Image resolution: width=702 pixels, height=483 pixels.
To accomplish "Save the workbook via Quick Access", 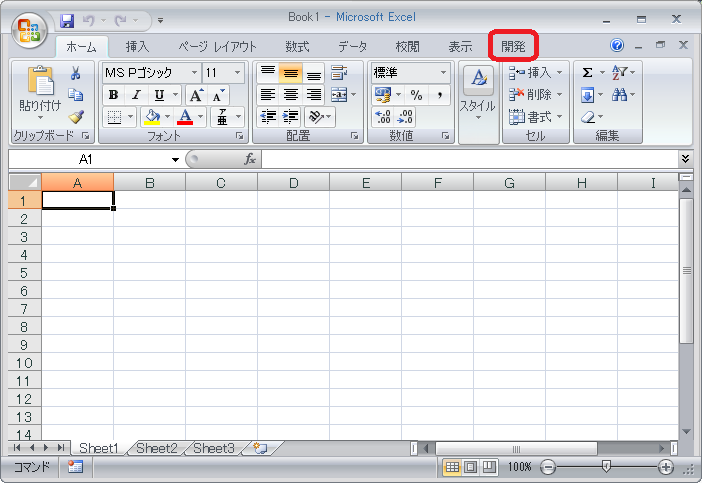I will click(67, 21).
